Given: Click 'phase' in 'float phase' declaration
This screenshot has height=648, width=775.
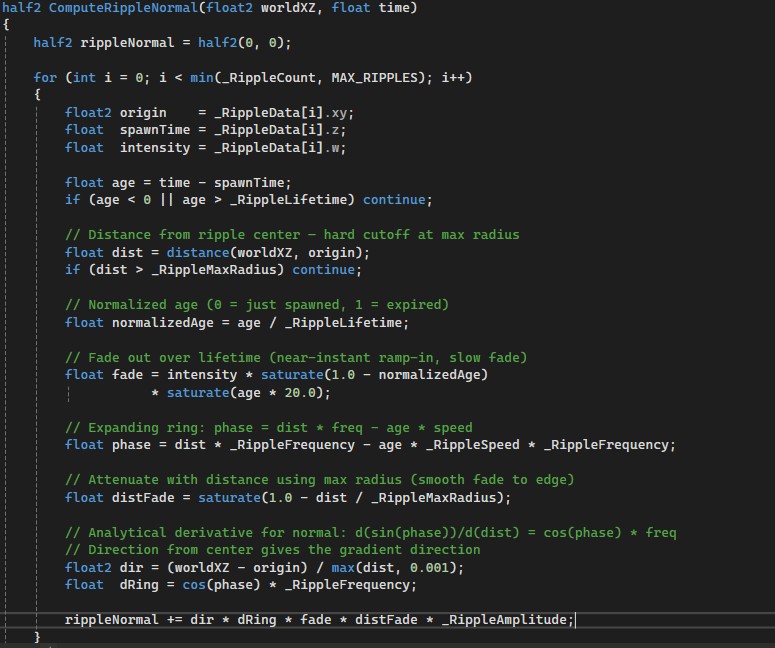Looking at the screenshot, I should [x=131, y=445].
